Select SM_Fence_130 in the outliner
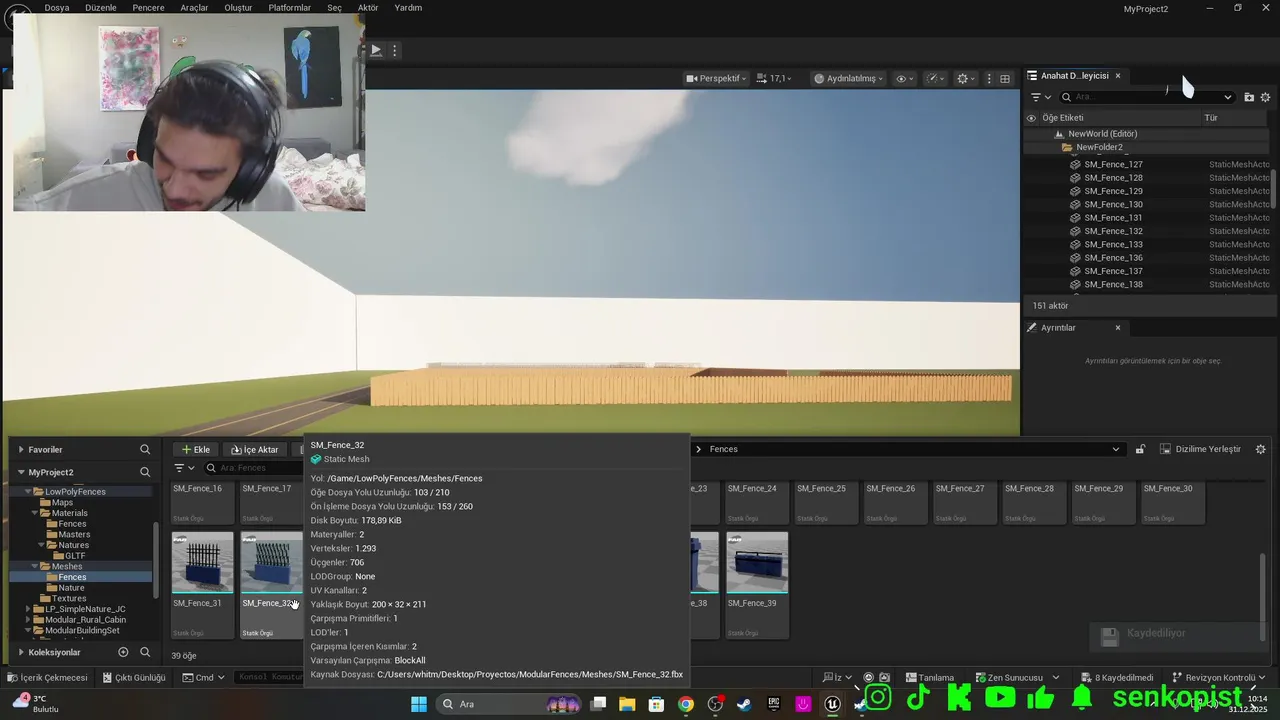1280x720 pixels. coord(1113,204)
